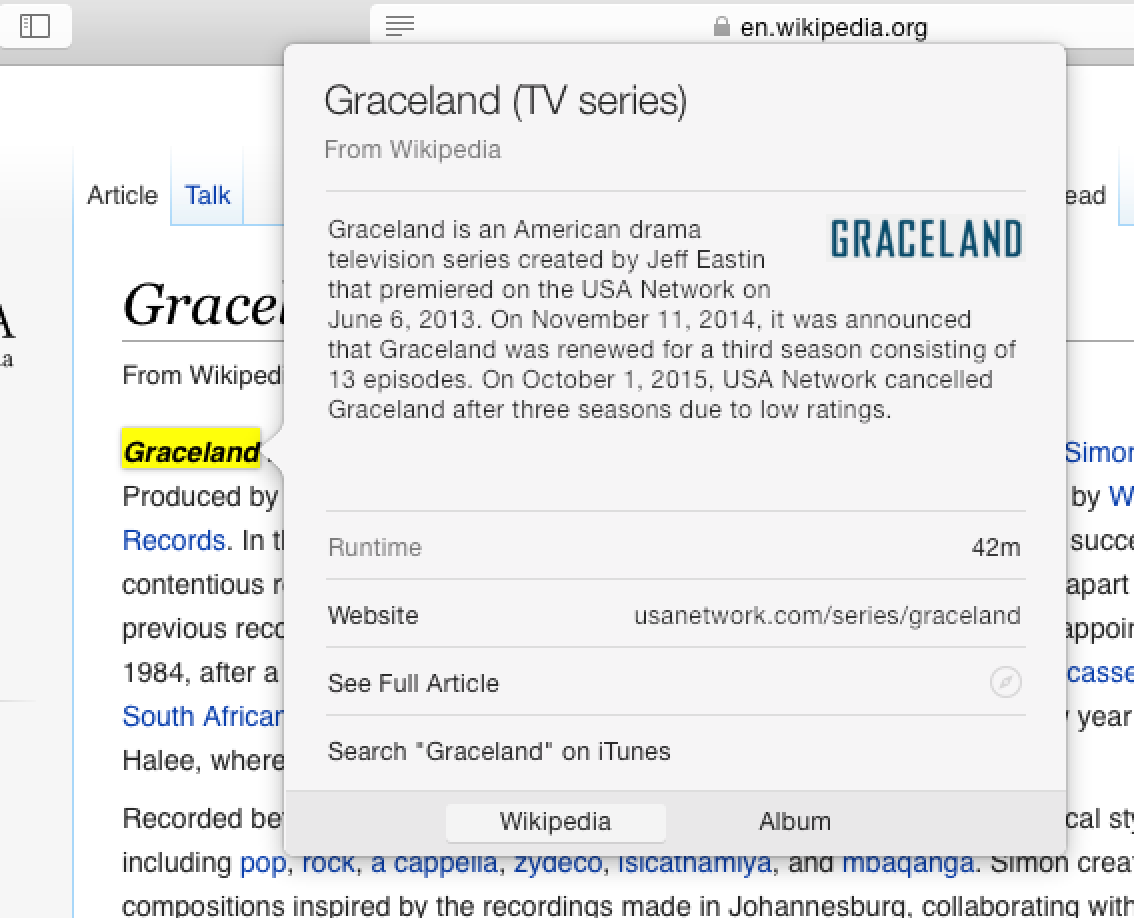Open Reader view icon in address bar
This screenshot has height=918, width=1134.
(399, 26)
